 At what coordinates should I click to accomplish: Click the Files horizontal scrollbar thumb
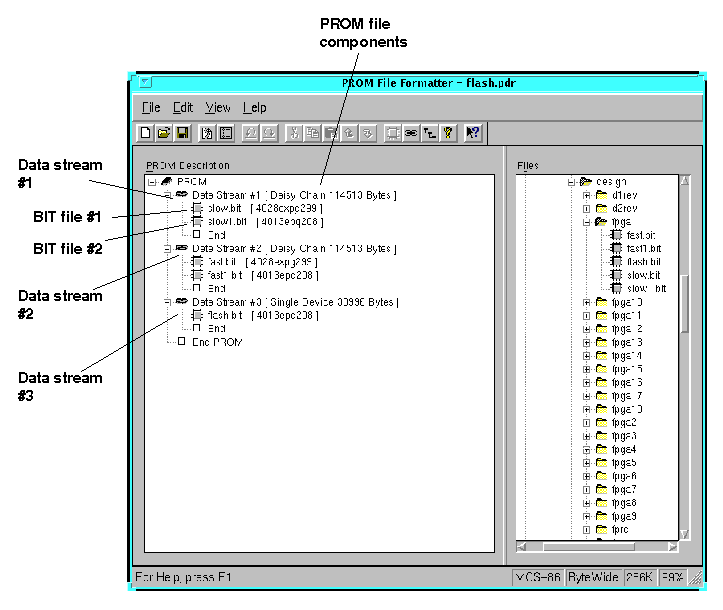tap(589, 547)
